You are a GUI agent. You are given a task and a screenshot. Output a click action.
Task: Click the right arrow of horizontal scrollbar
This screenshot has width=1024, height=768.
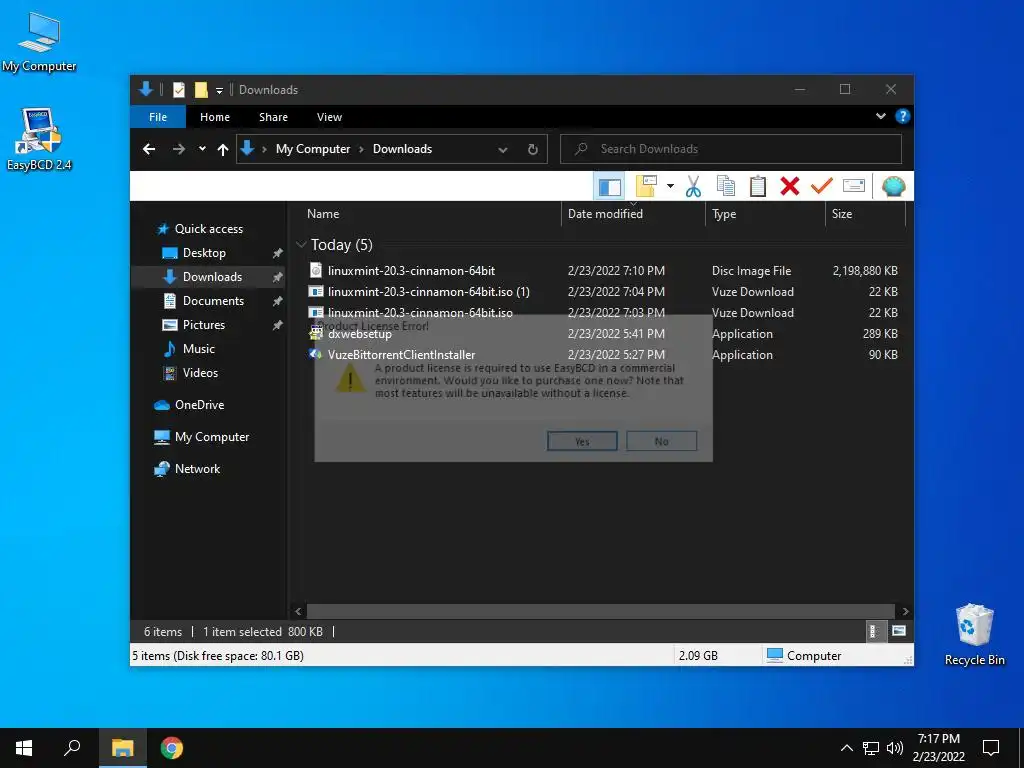click(x=905, y=611)
